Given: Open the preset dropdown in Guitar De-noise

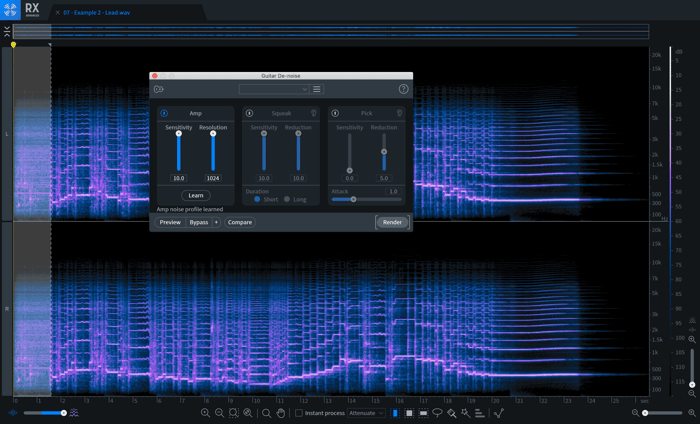Looking at the screenshot, I should click(x=274, y=89).
